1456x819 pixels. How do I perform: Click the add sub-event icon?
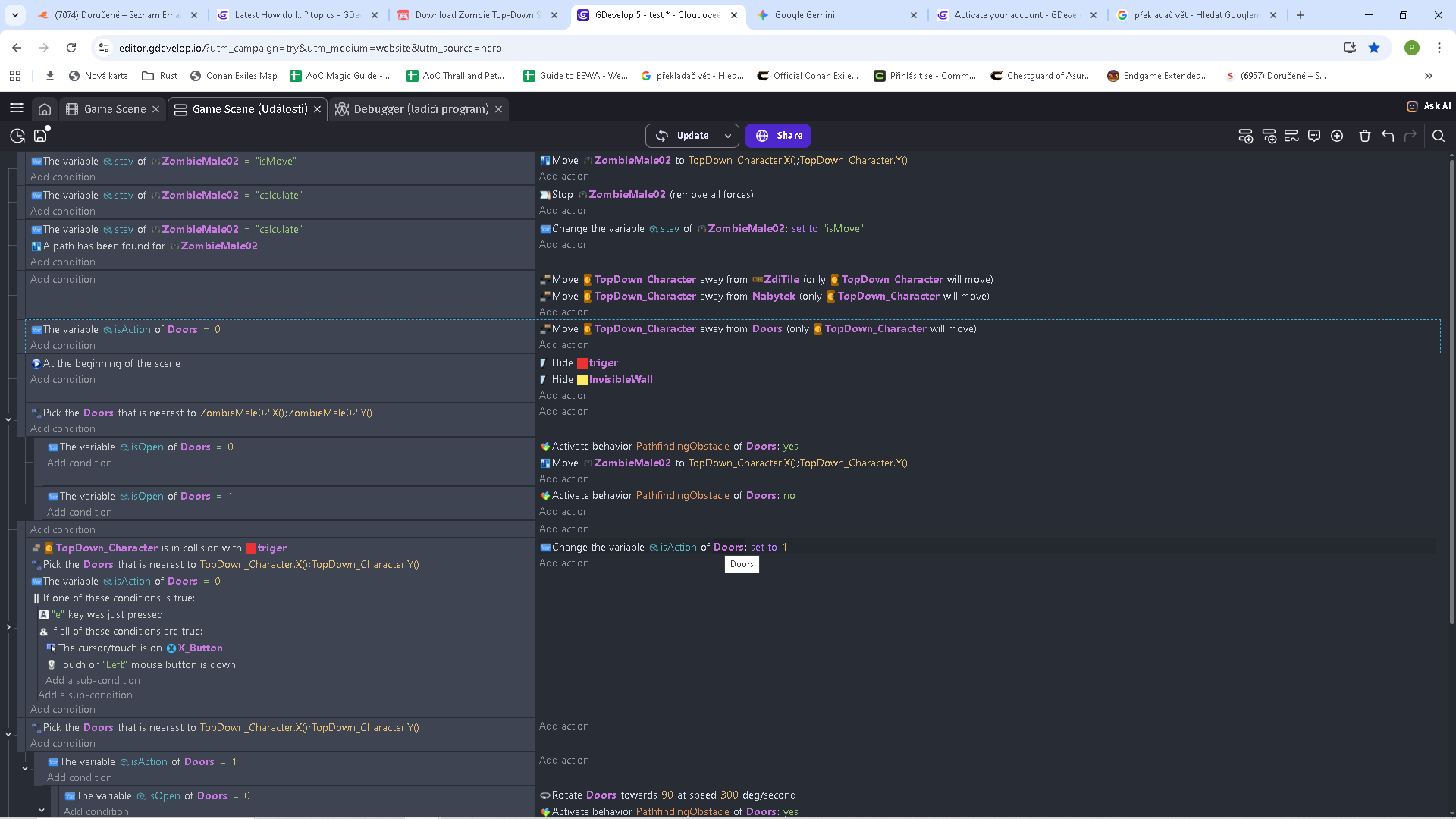[x=1269, y=136]
